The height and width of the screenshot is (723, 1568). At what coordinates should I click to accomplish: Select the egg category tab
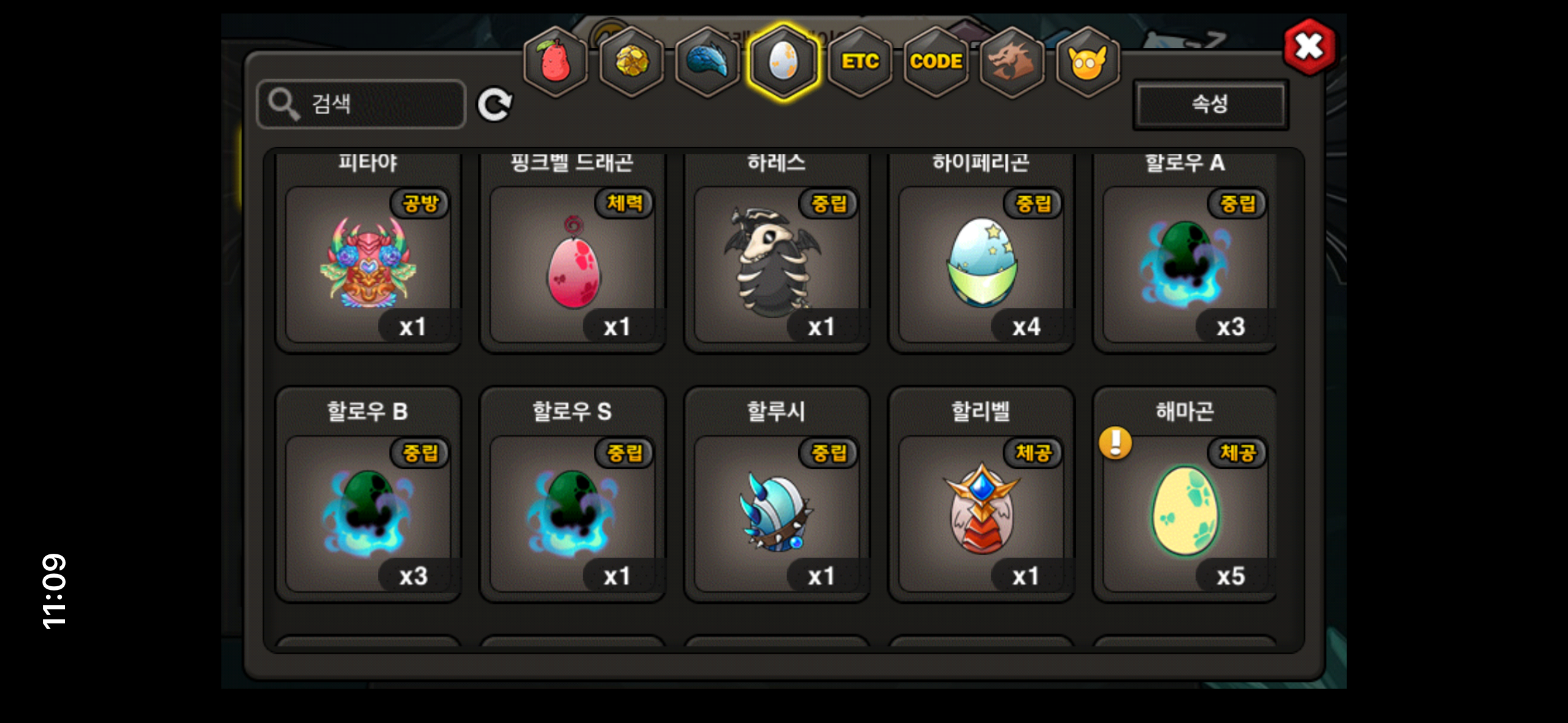[783, 61]
